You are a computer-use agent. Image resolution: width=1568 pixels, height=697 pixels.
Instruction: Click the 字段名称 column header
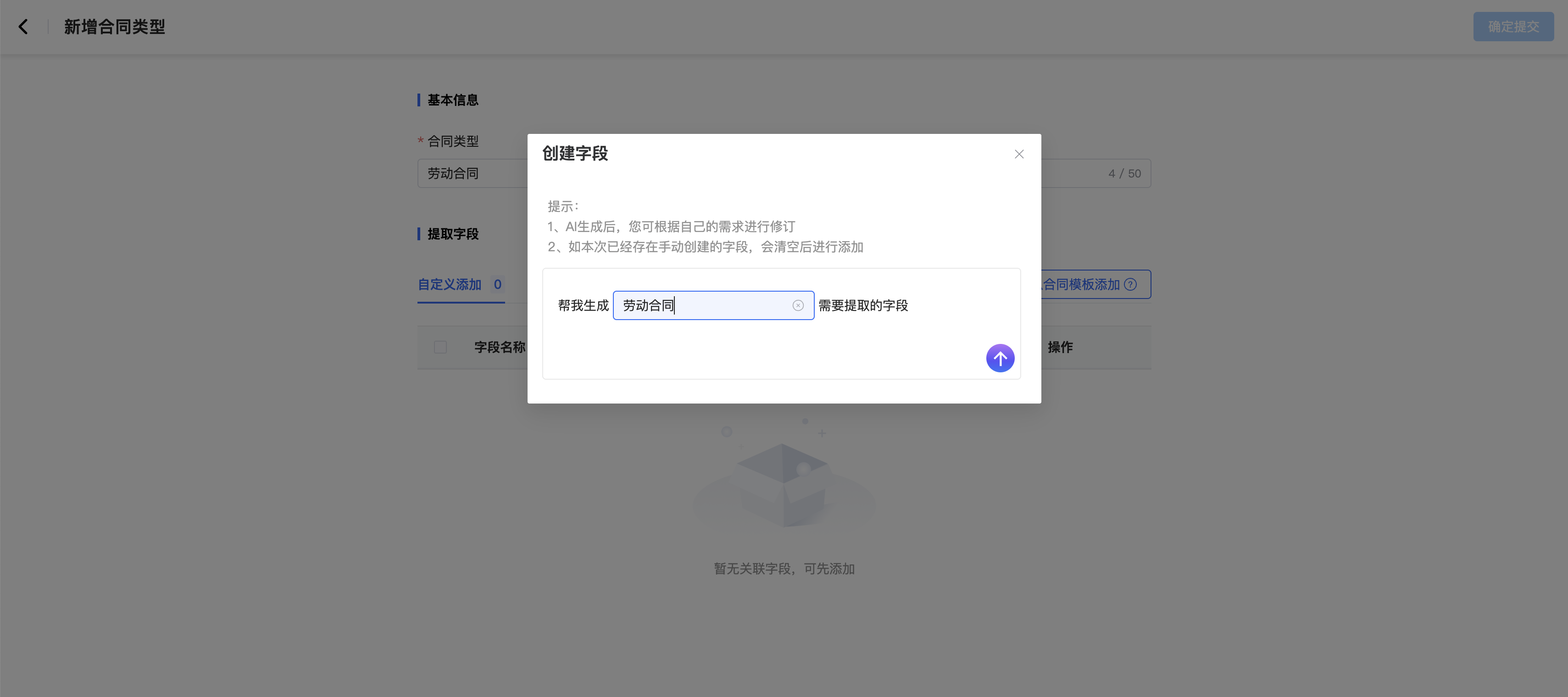[x=499, y=347]
